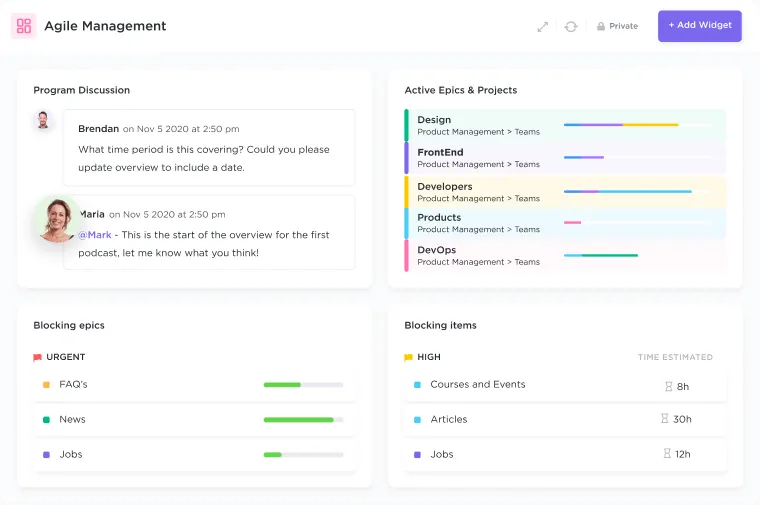
Task: Click Brendan's comment about the time period
Action: 204,158
